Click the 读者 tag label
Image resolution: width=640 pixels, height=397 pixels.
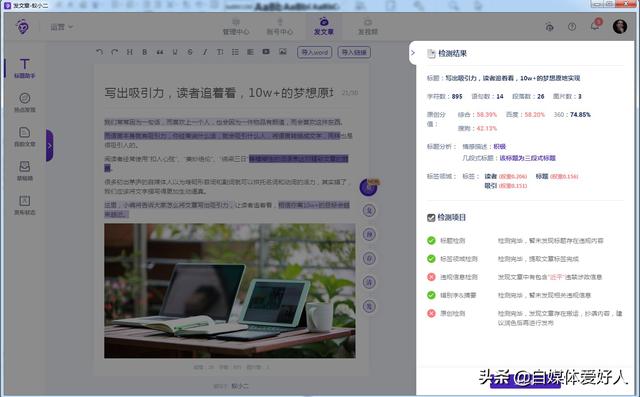click(x=490, y=176)
